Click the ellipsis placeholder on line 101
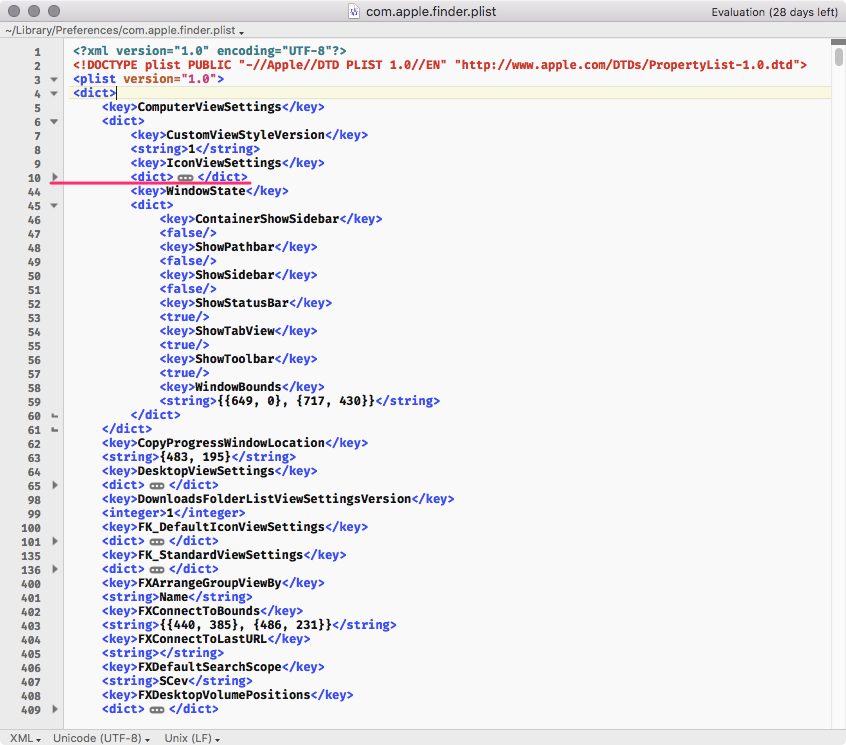This screenshot has width=846, height=745. click(x=156, y=542)
